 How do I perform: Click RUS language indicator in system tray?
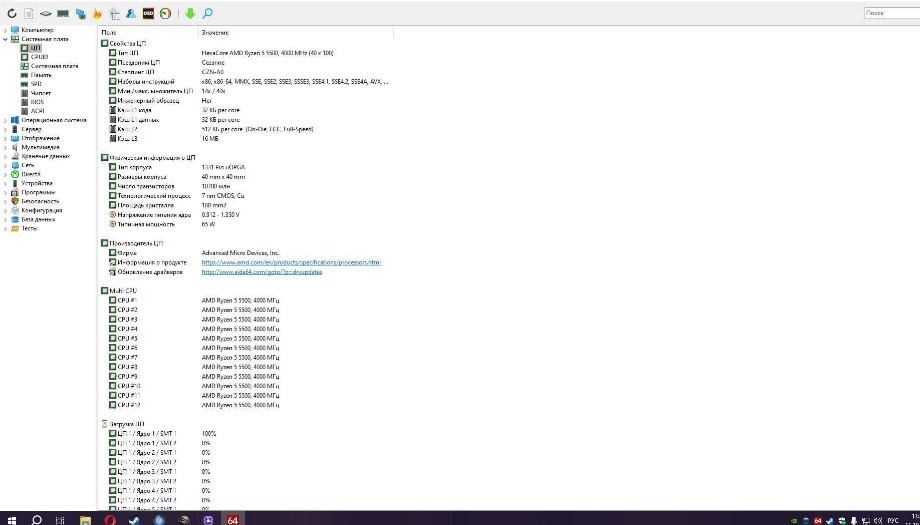[893, 520]
